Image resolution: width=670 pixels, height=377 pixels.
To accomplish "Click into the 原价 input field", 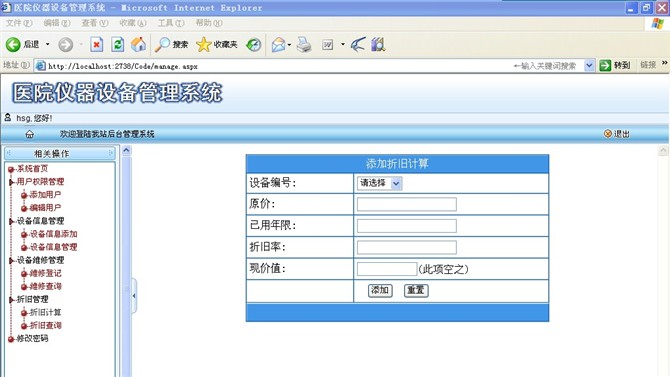I will tap(407, 204).
